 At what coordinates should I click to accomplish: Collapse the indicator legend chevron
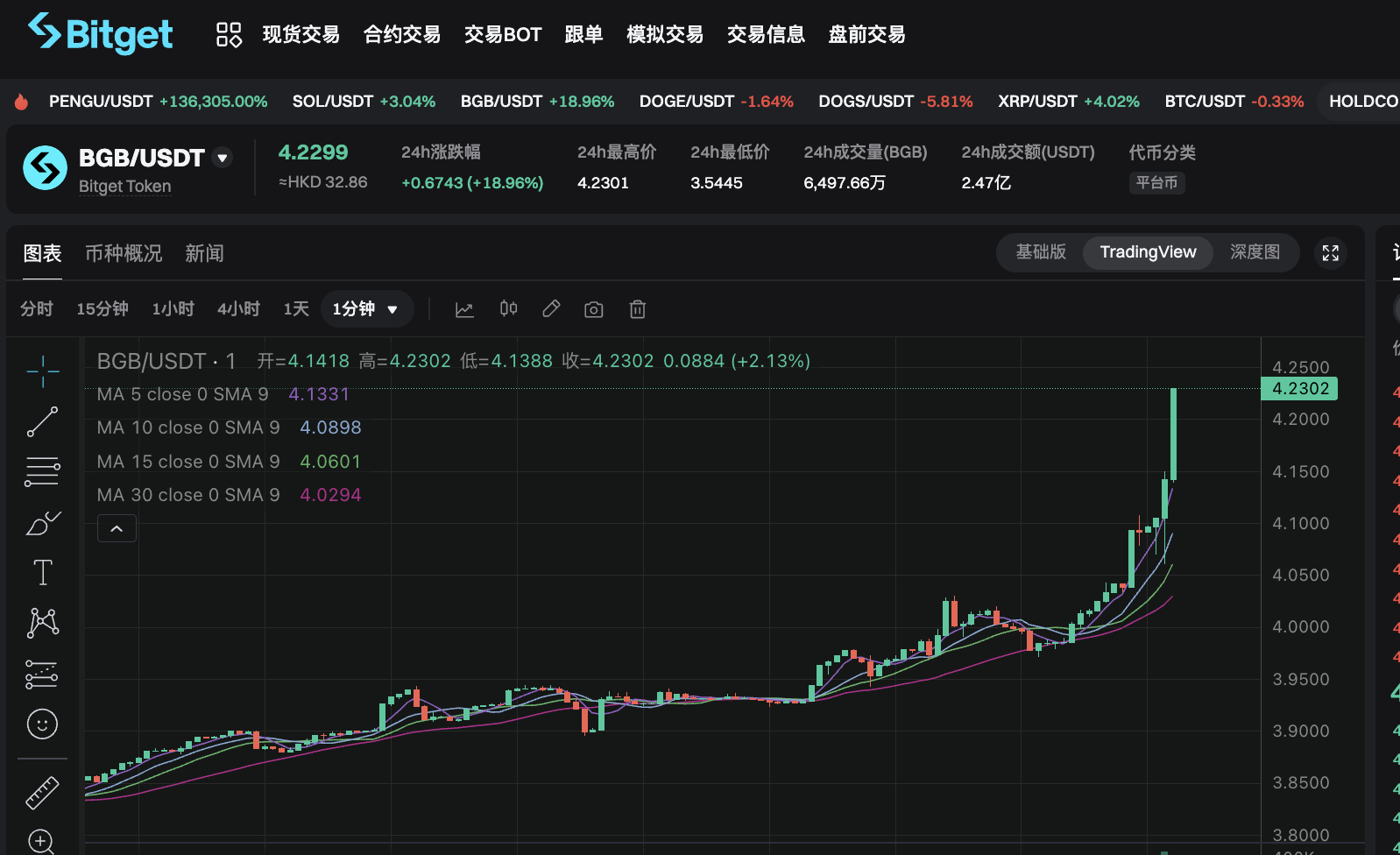pyautogui.click(x=117, y=528)
